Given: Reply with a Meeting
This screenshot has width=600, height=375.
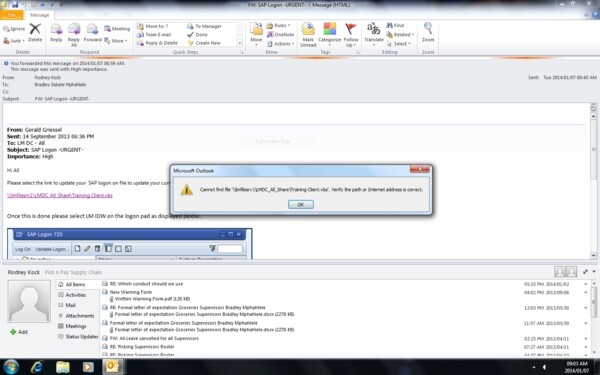Looking at the screenshot, I should click(x=117, y=29).
